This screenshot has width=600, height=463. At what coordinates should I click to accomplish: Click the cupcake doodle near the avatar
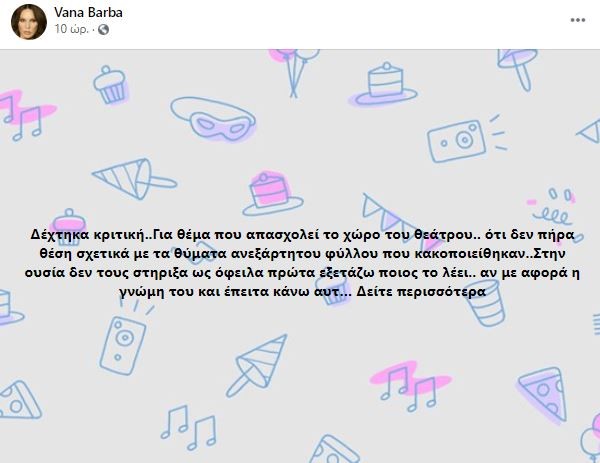(109, 85)
